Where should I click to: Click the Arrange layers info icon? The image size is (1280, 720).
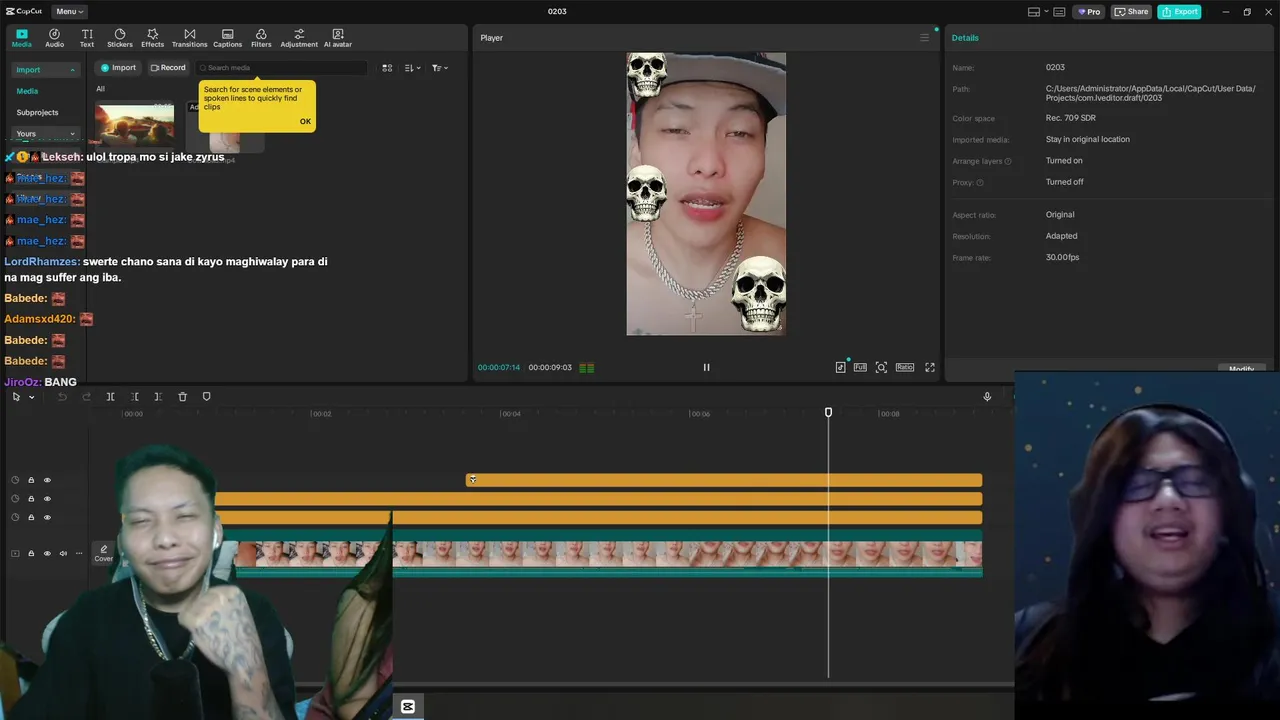click(1008, 161)
